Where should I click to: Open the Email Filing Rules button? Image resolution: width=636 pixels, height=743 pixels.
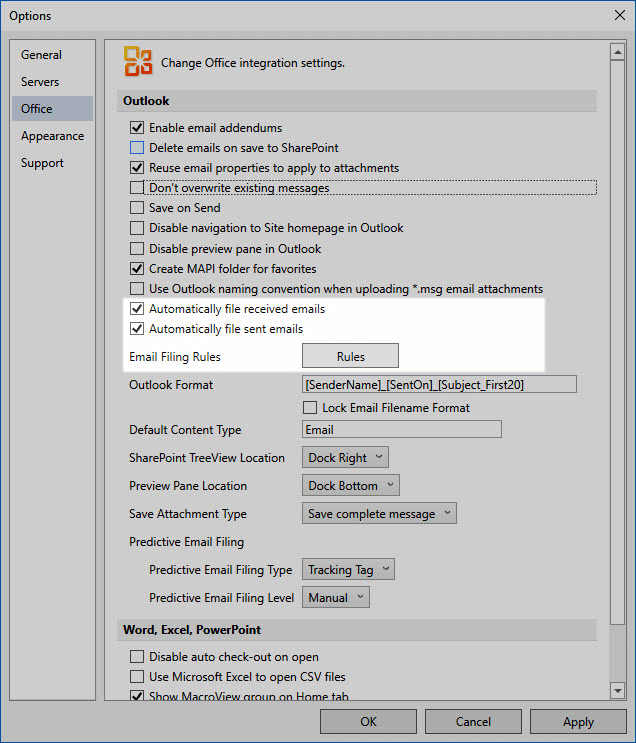pyautogui.click(x=350, y=356)
